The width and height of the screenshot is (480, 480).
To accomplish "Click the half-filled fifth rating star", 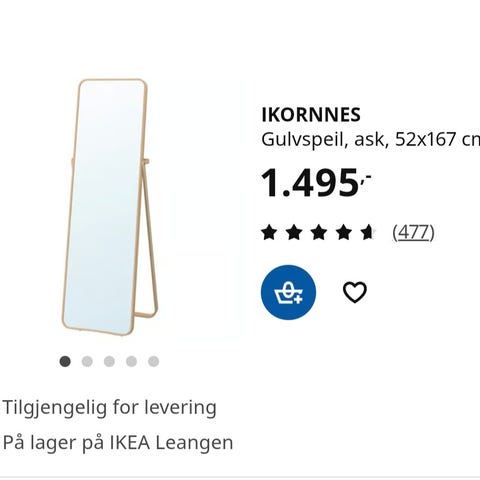I will (368, 232).
